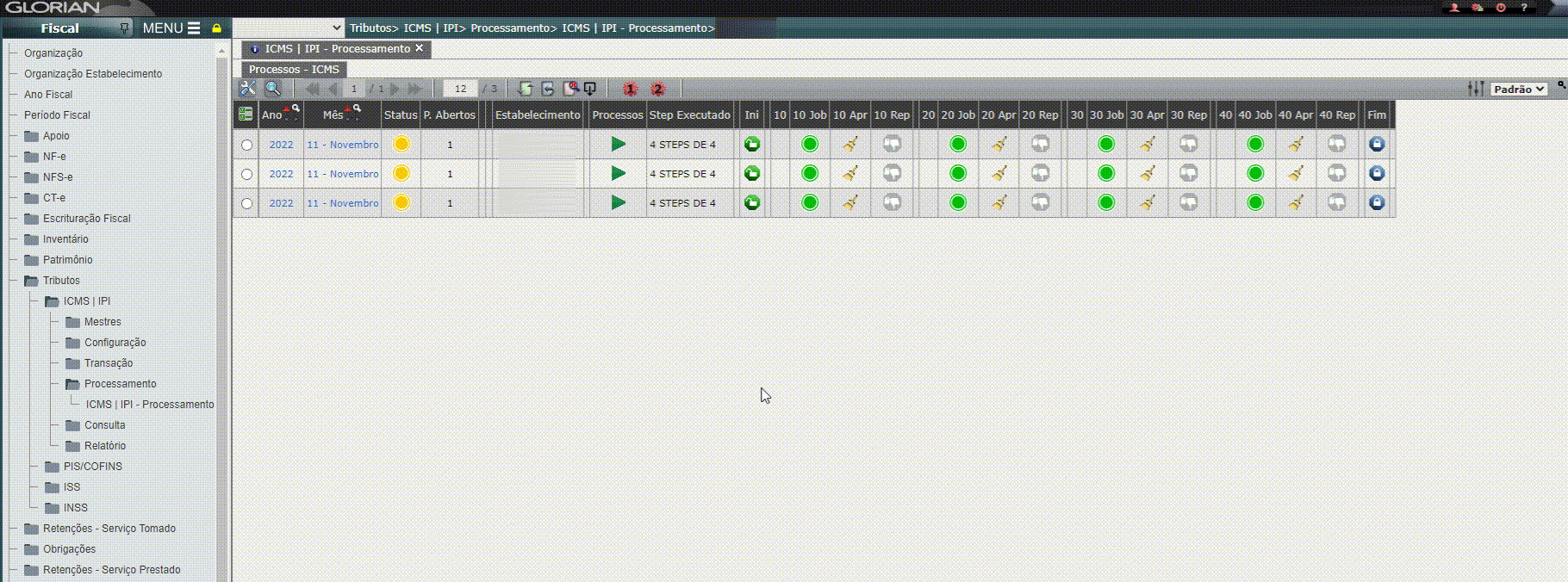
Task: Collapse the ICMS | IPI folder
Action: tap(52, 301)
